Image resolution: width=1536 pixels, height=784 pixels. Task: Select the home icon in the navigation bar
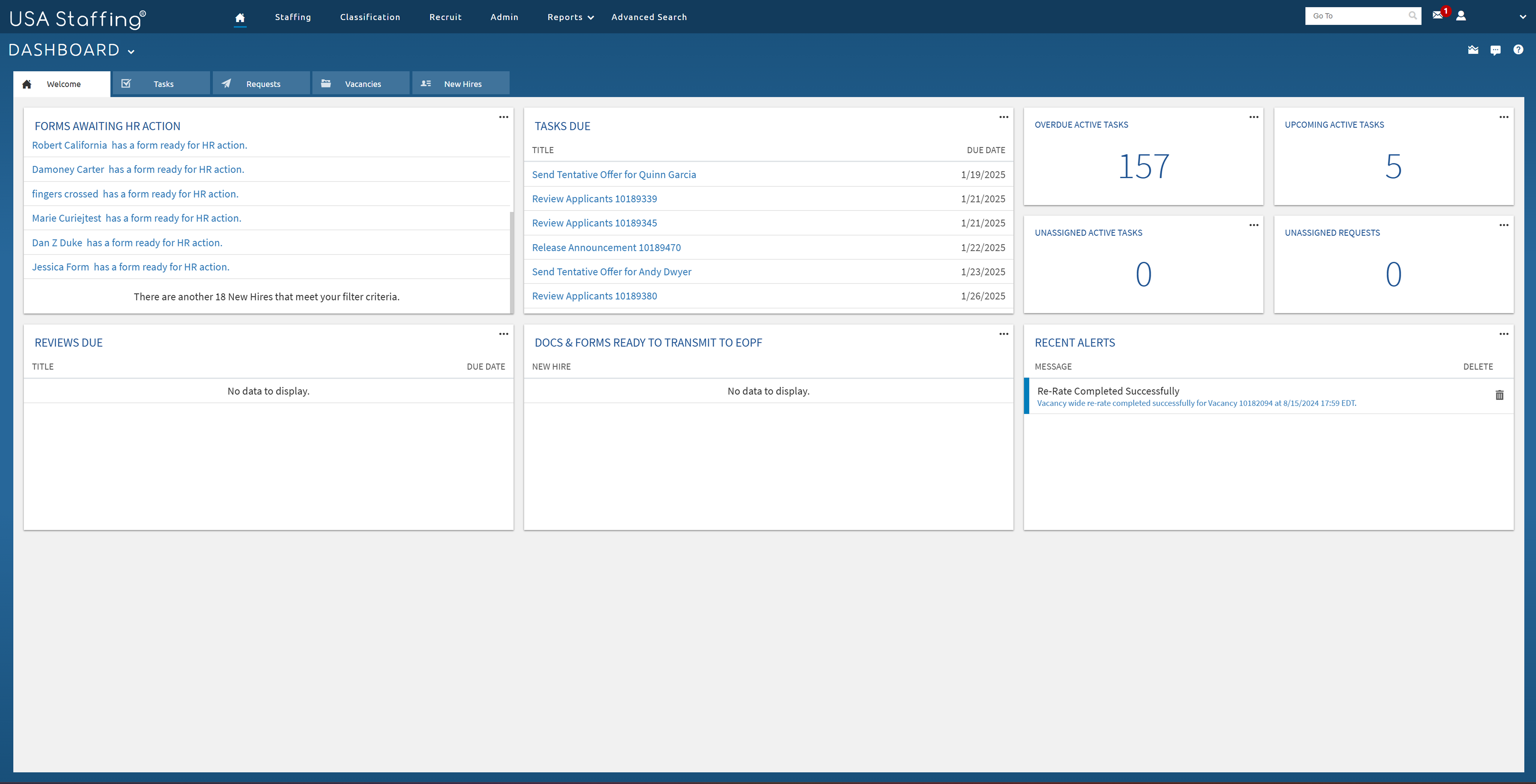pos(240,18)
